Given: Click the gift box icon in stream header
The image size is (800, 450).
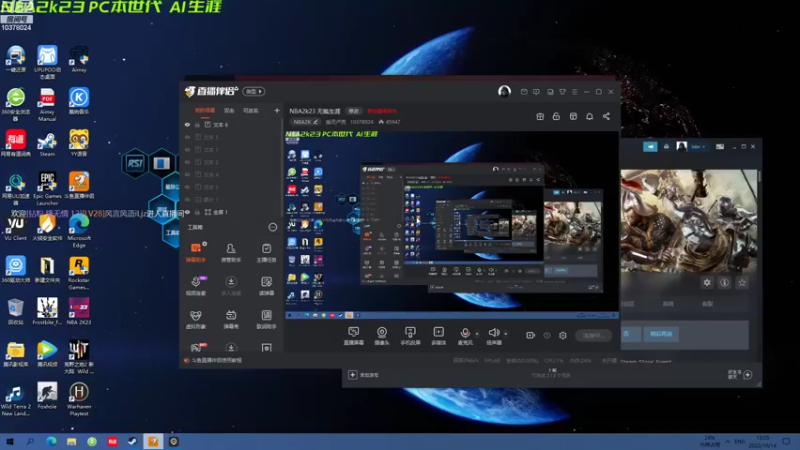Looking at the screenshot, I should click(x=540, y=116).
